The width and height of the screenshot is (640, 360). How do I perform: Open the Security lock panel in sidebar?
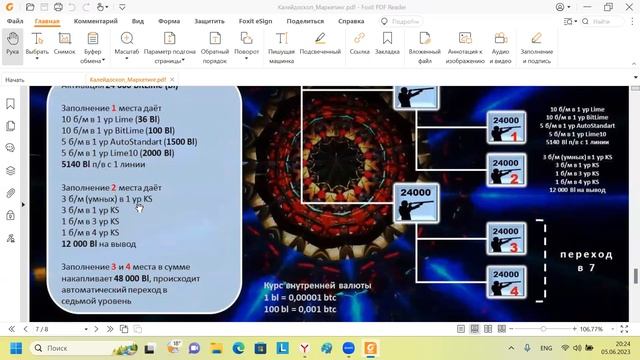[11, 215]
